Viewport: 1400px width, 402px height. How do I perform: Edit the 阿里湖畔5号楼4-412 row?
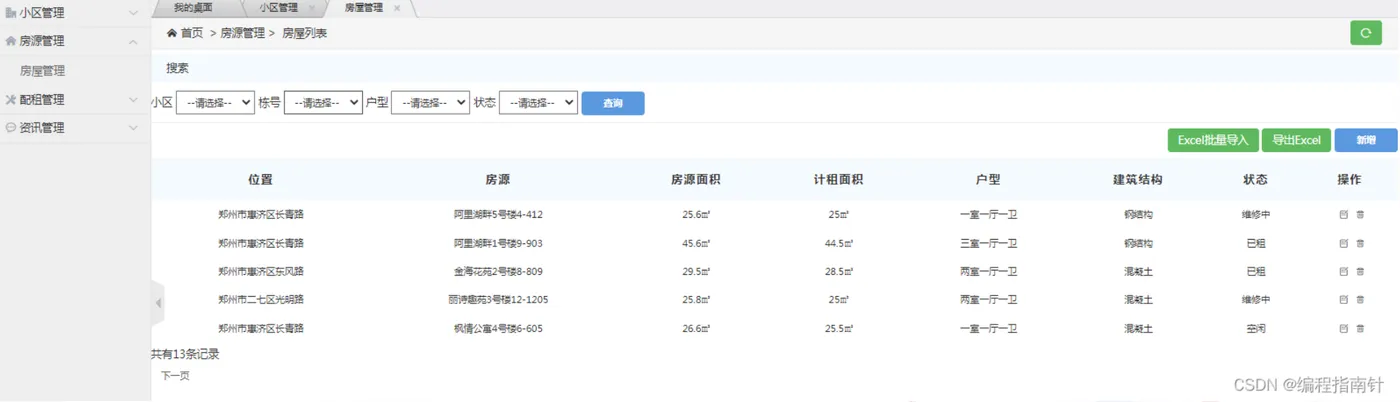click(1343, 215)
